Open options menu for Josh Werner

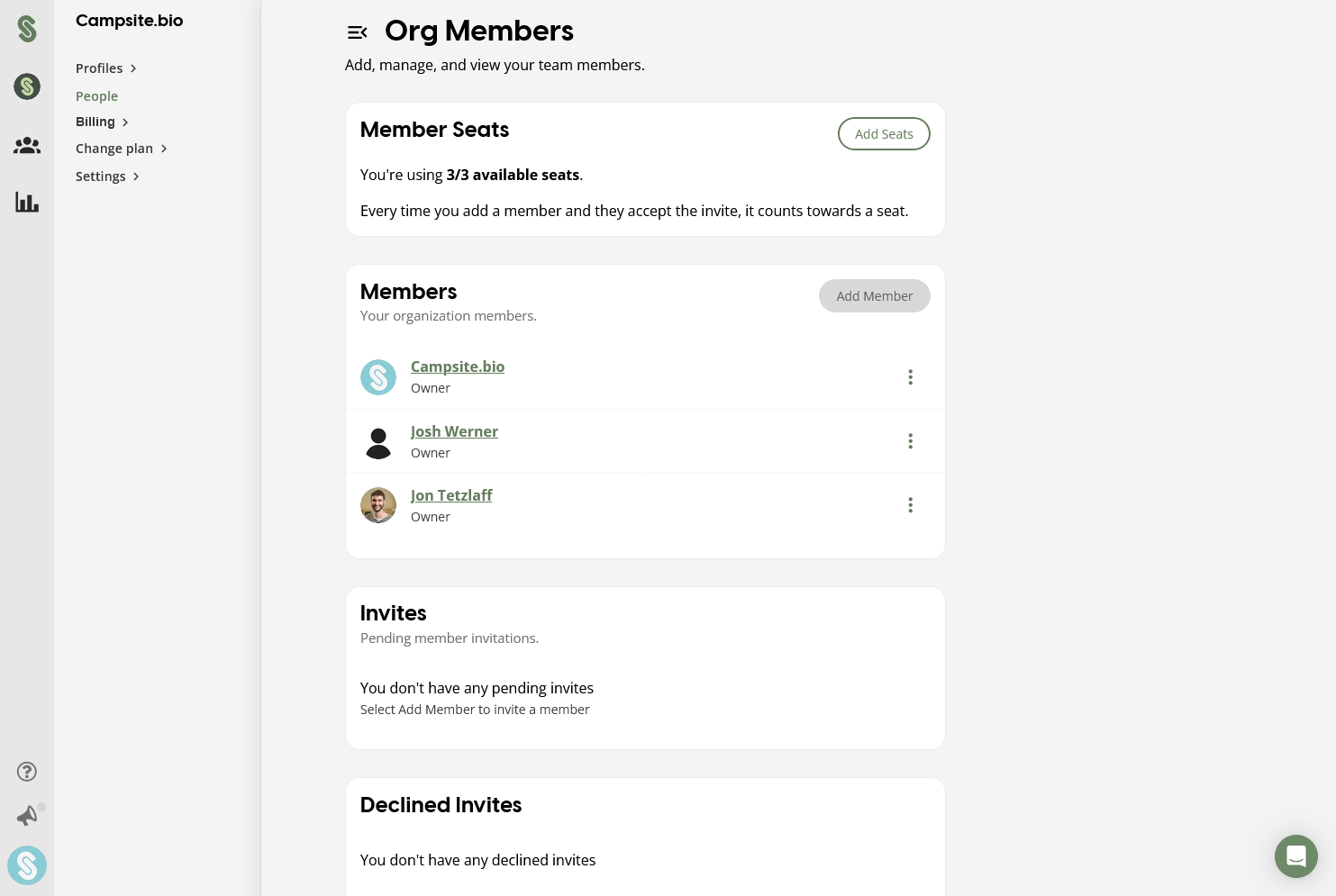[x=910, y=441]
